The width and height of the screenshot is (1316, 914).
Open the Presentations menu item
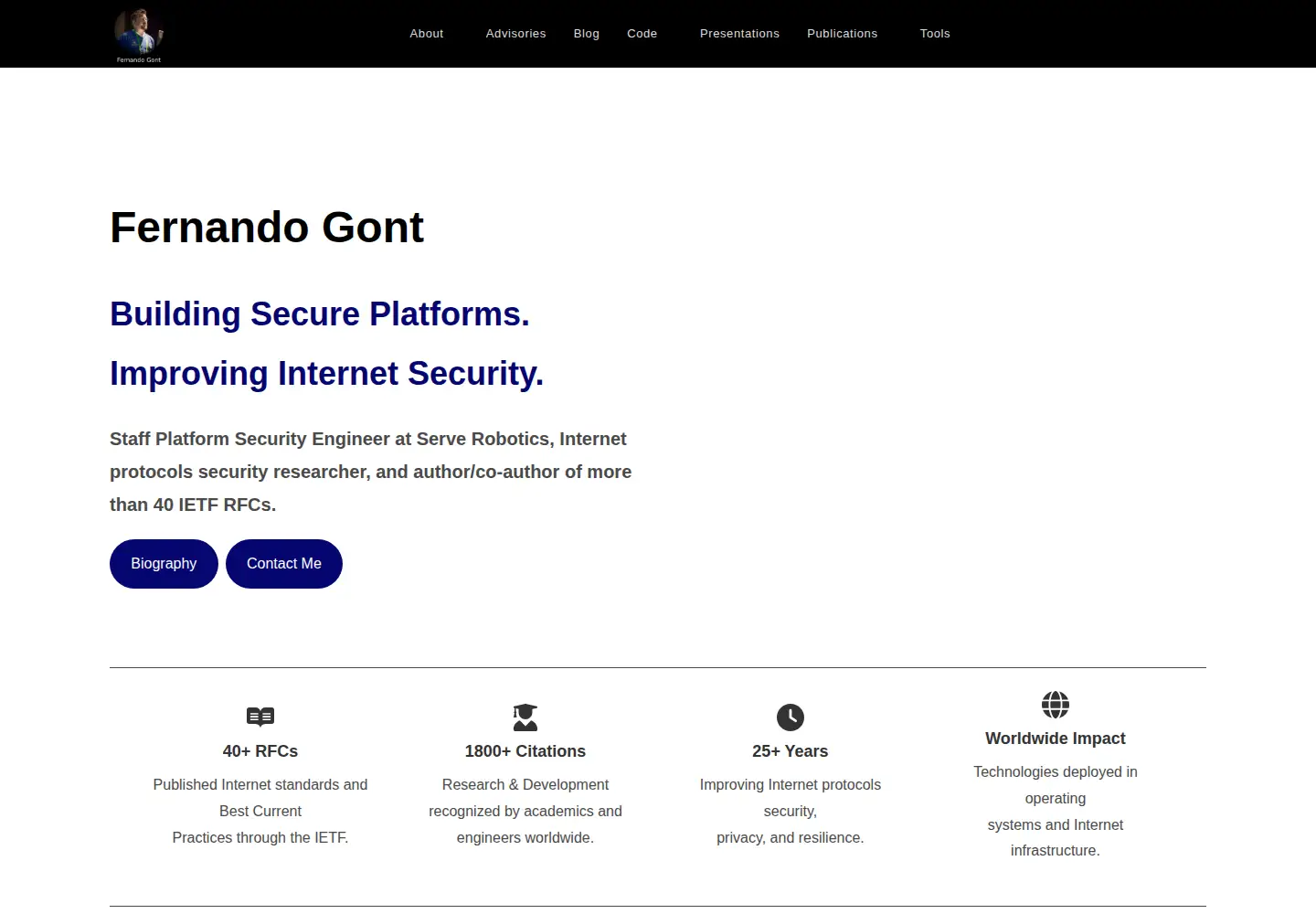(x=739, y=34)
